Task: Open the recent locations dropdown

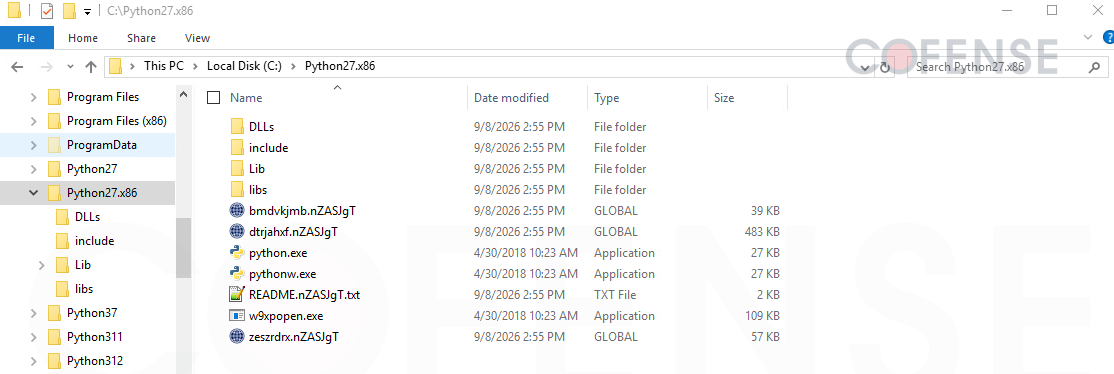Action: pyautogui.click(x=70, y=67)
